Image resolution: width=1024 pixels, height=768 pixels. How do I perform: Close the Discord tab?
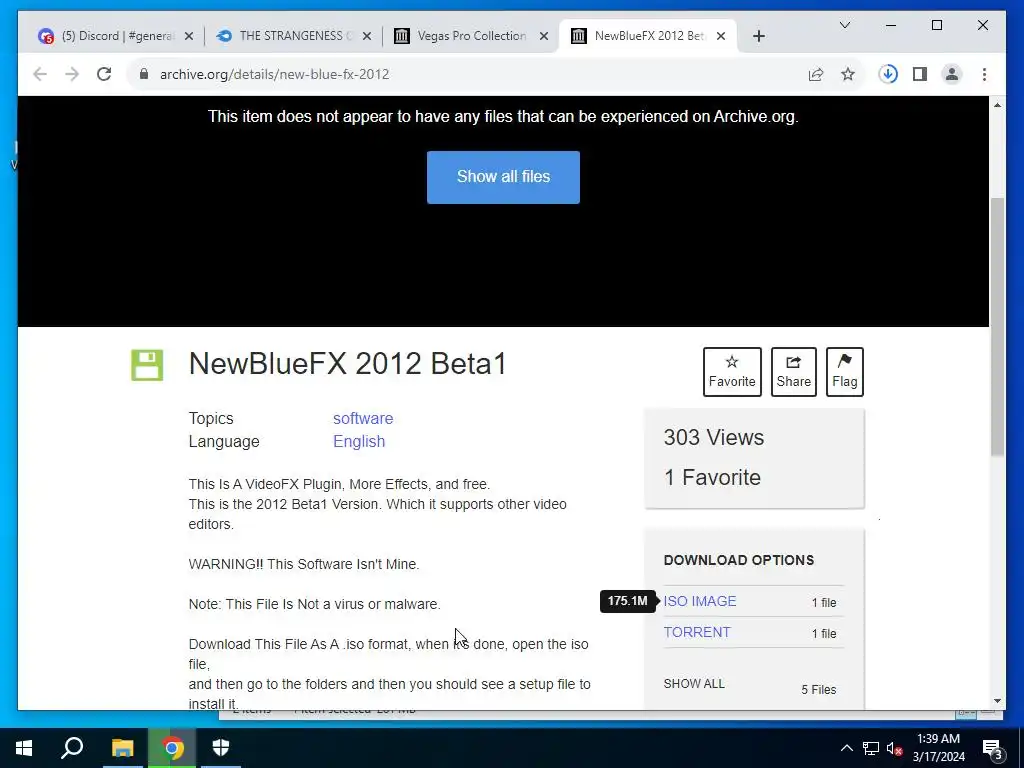coord(189,36)
